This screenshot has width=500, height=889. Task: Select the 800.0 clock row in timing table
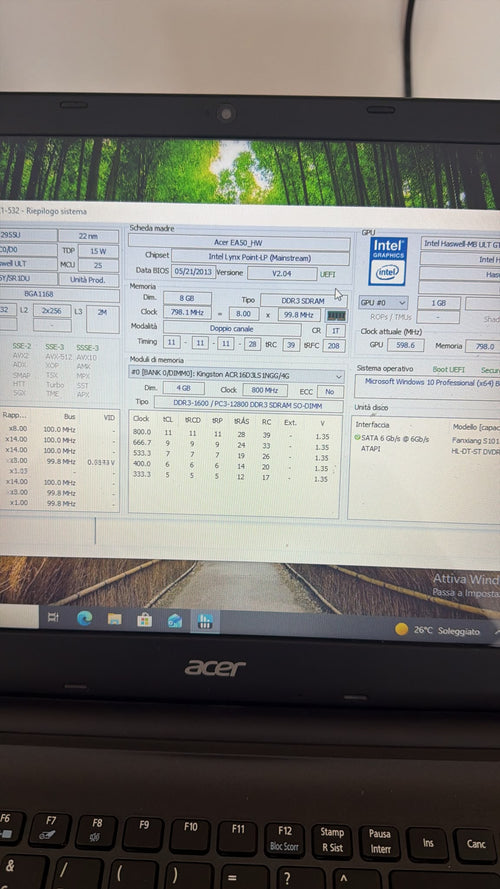click(235, 434)
